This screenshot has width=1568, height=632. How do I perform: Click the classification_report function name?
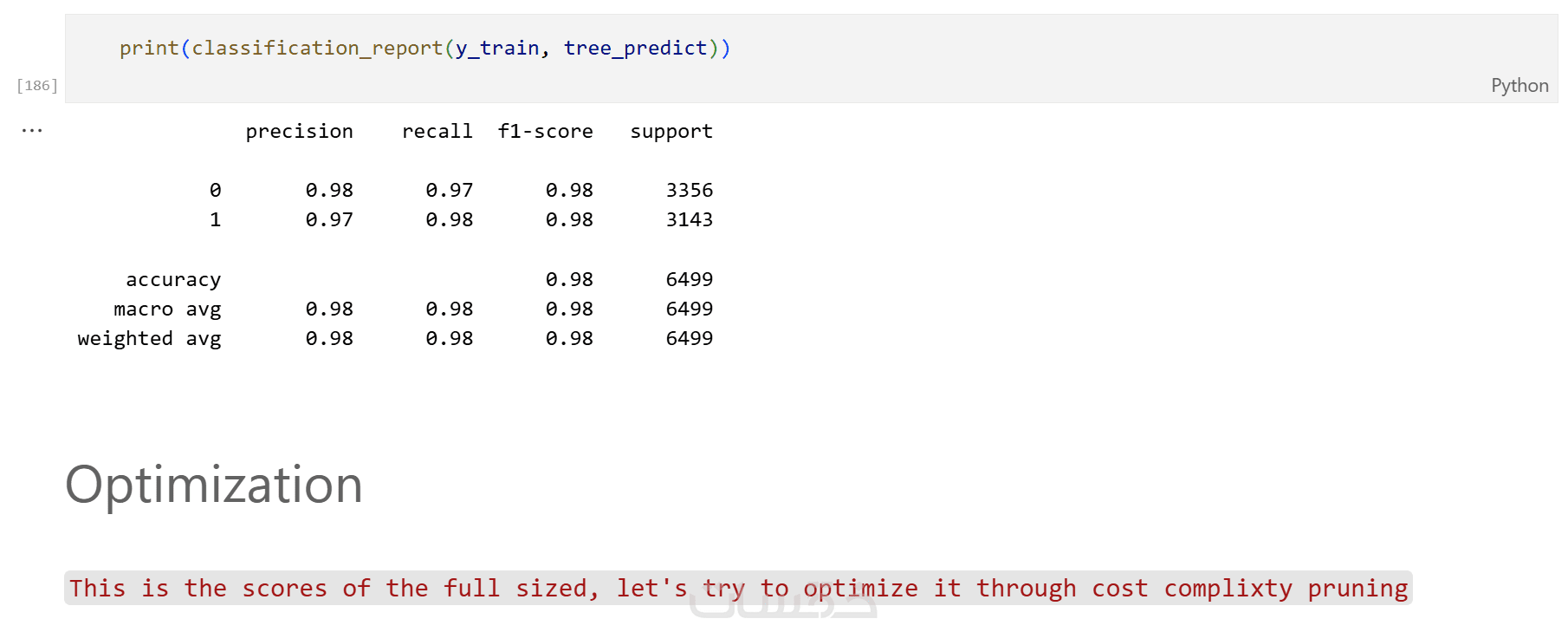317,49
